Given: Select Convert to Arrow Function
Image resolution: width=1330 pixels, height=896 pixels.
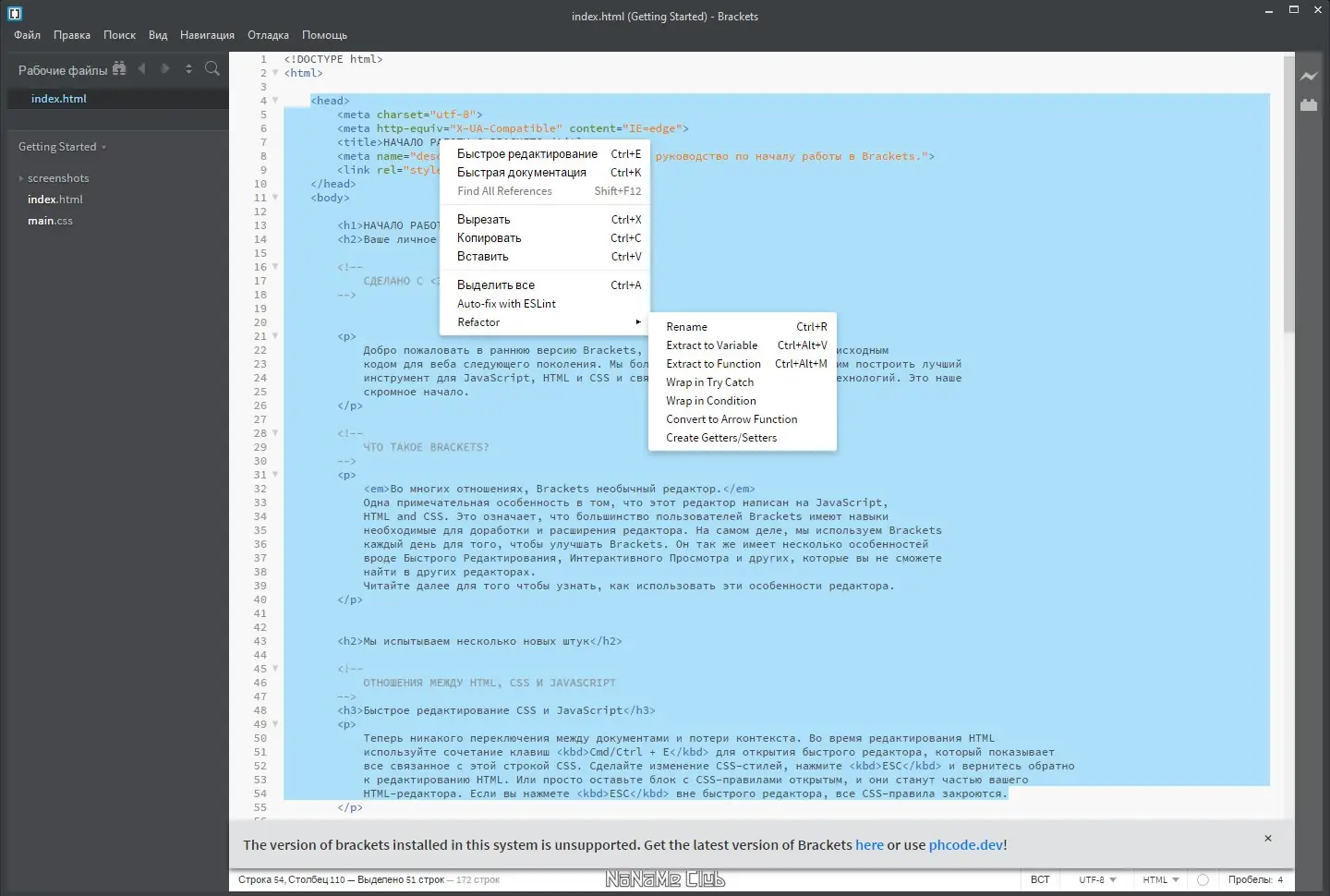Looking at the screenshot, I should point(743,419).
